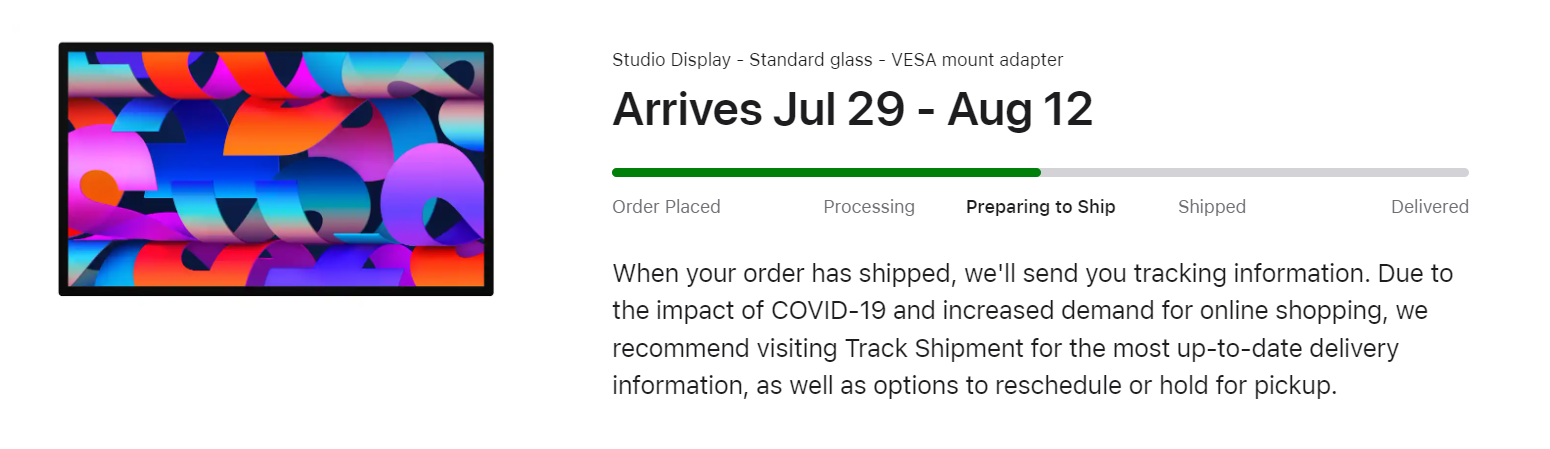
Task: Choose the Shipped stage label
Action: tap(1212, 207)
